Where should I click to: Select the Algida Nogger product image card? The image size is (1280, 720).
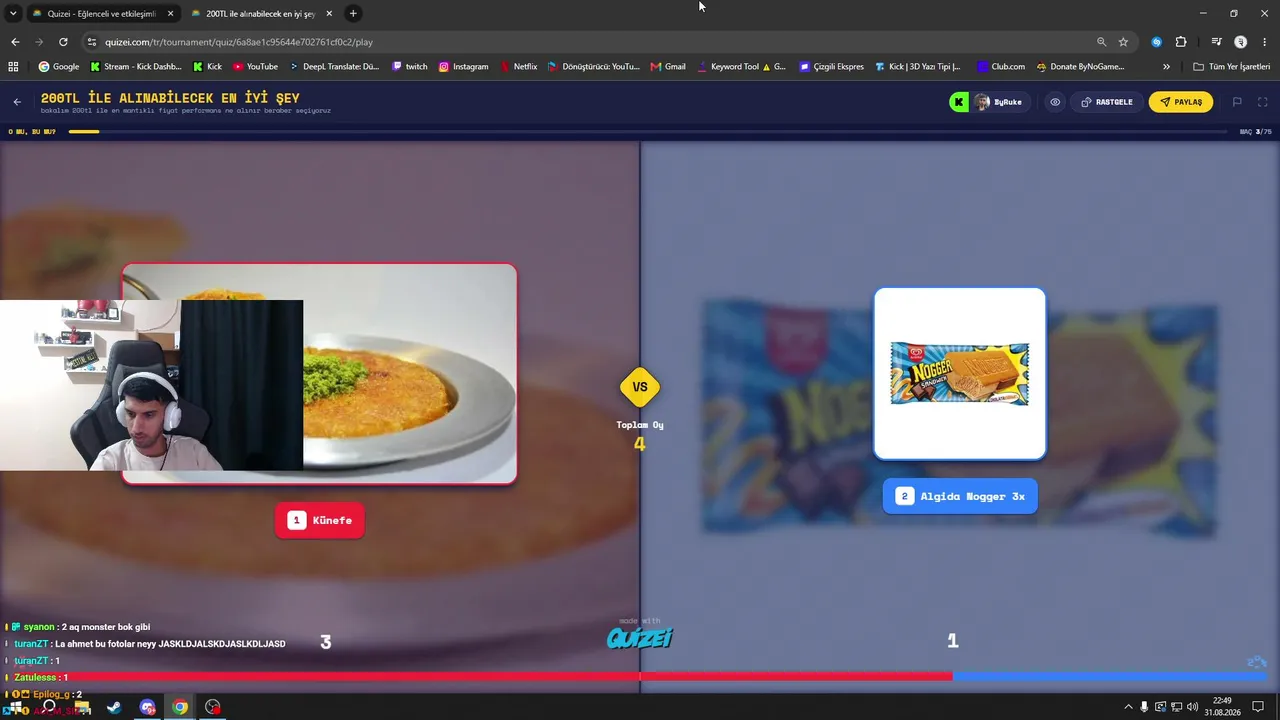(960, 374)
